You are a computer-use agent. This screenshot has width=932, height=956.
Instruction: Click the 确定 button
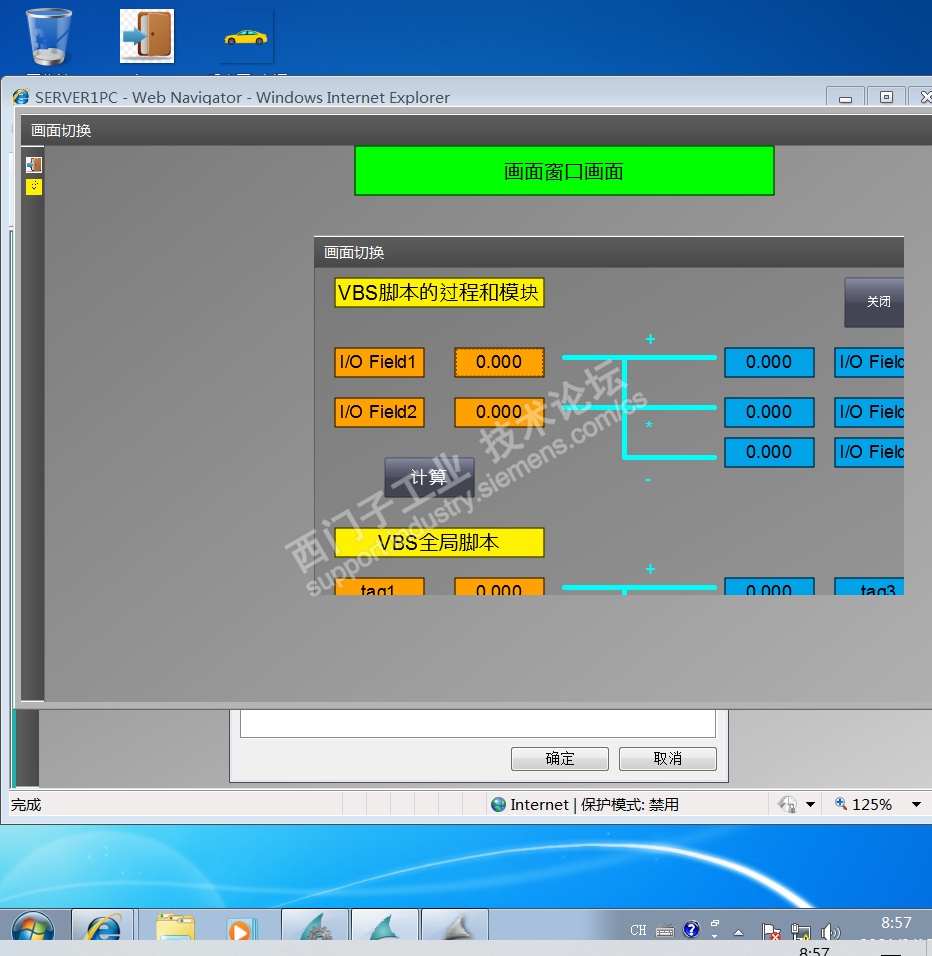(560, 759)
